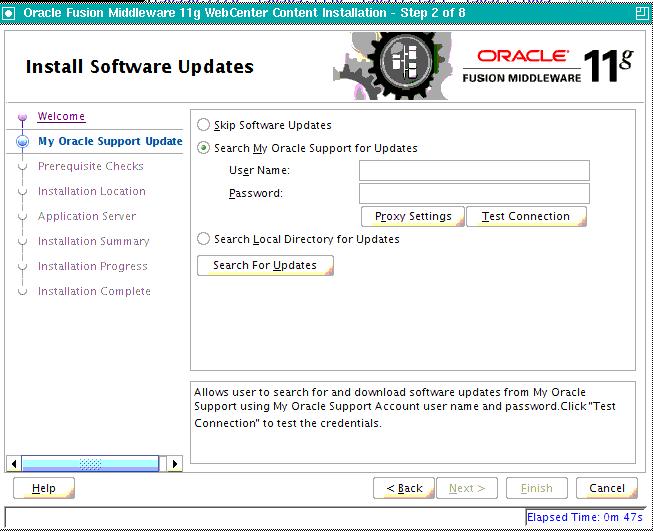Open Proxy Settings dialog

(413, 216)
